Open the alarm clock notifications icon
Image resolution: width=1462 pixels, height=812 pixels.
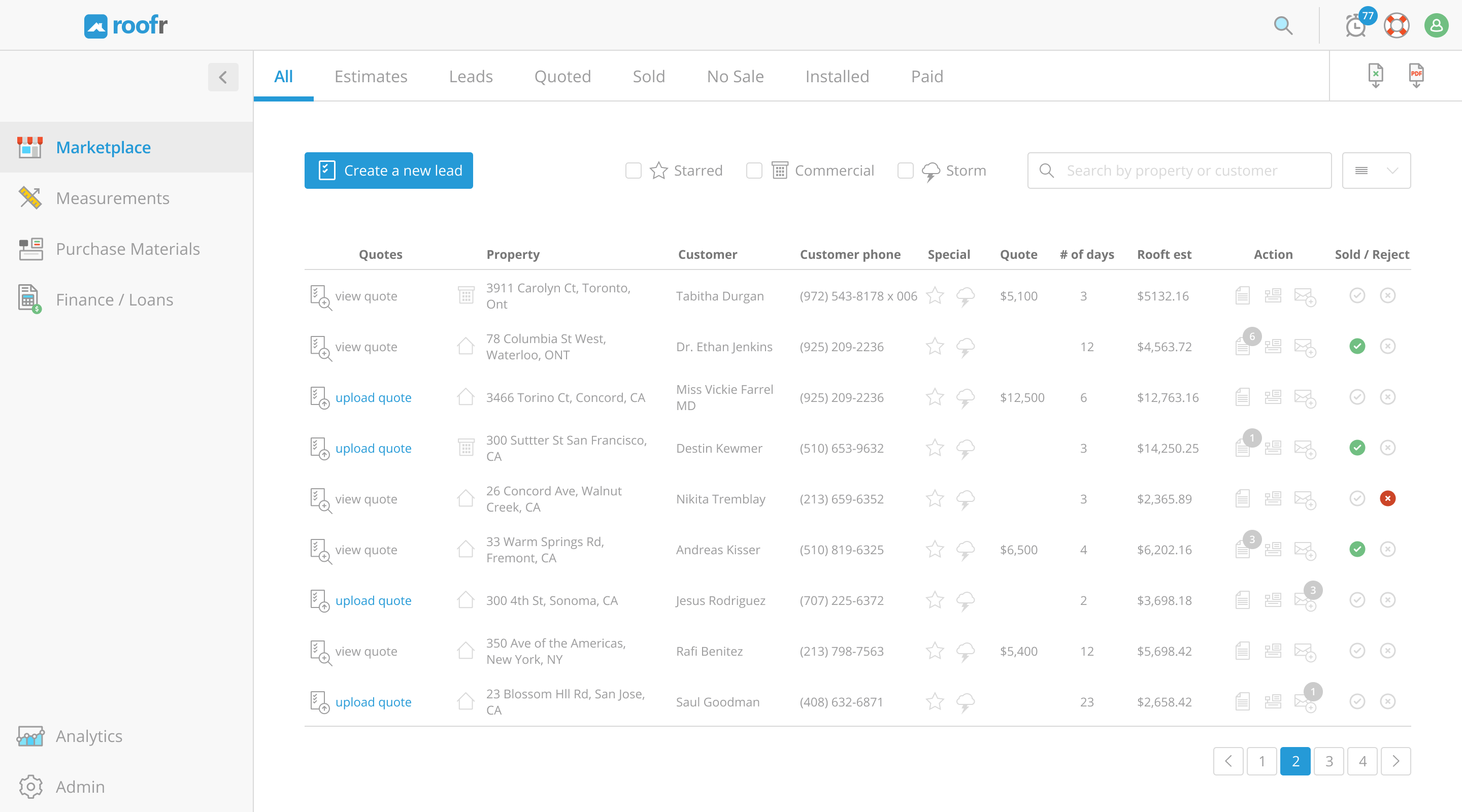pos(1356,25)
